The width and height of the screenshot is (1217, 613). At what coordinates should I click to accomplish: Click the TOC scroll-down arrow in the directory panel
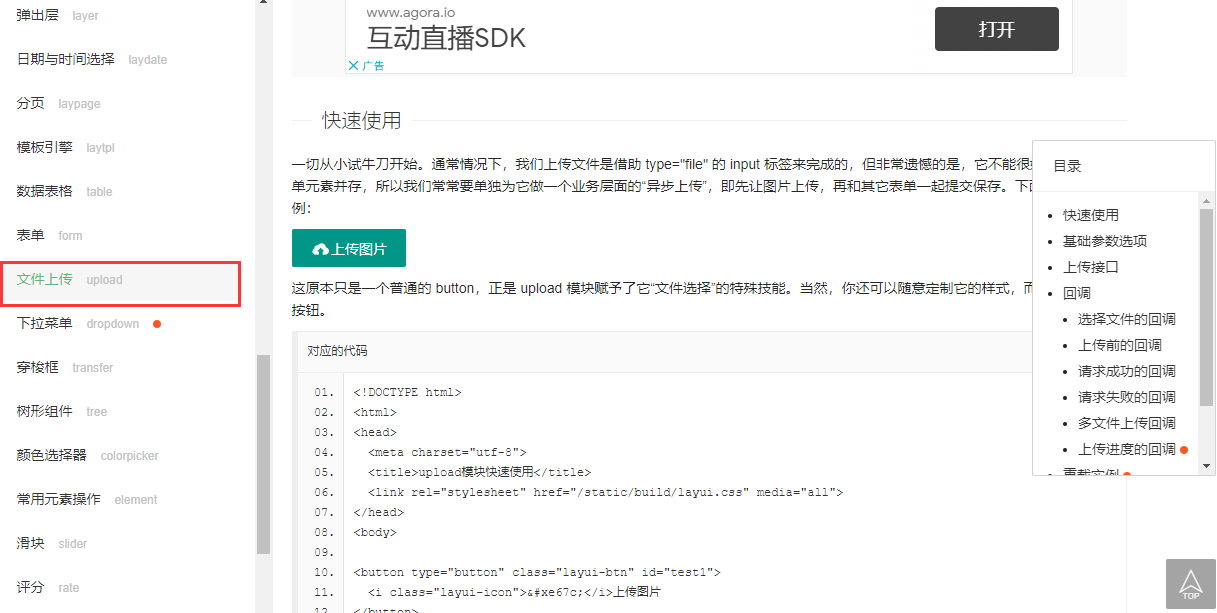point(1205,464)
